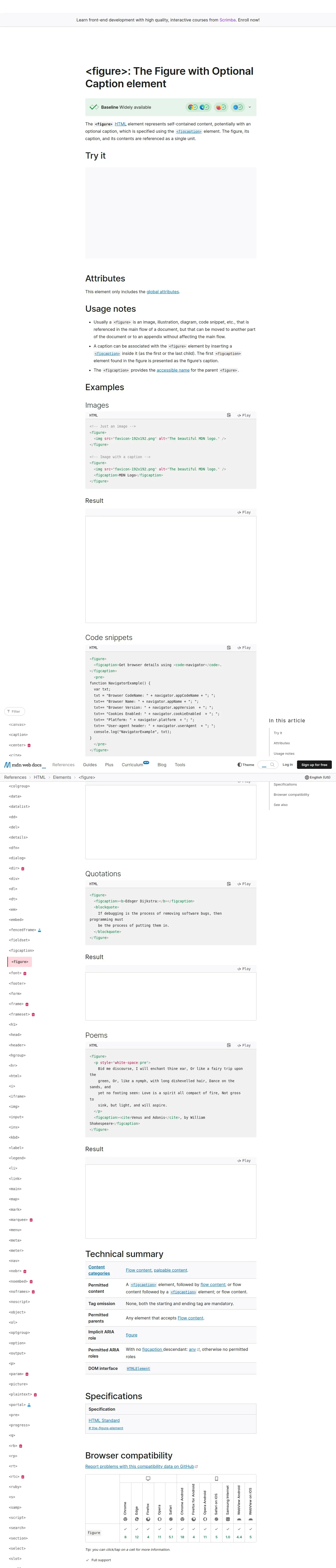Toggle the Theme switcher
The image size is (336, 1568).
[x=246, y=764]
